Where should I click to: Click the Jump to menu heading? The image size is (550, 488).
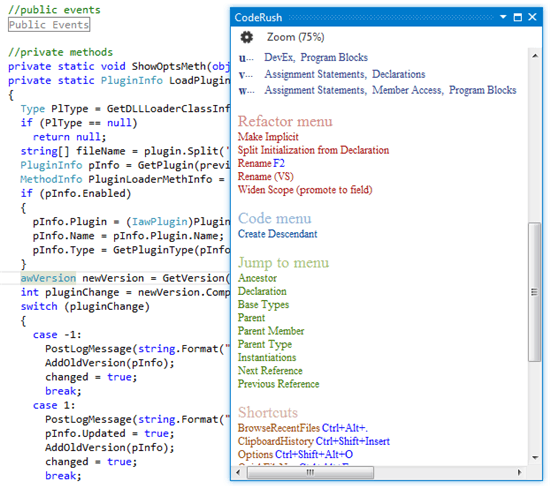pos(284,263)
